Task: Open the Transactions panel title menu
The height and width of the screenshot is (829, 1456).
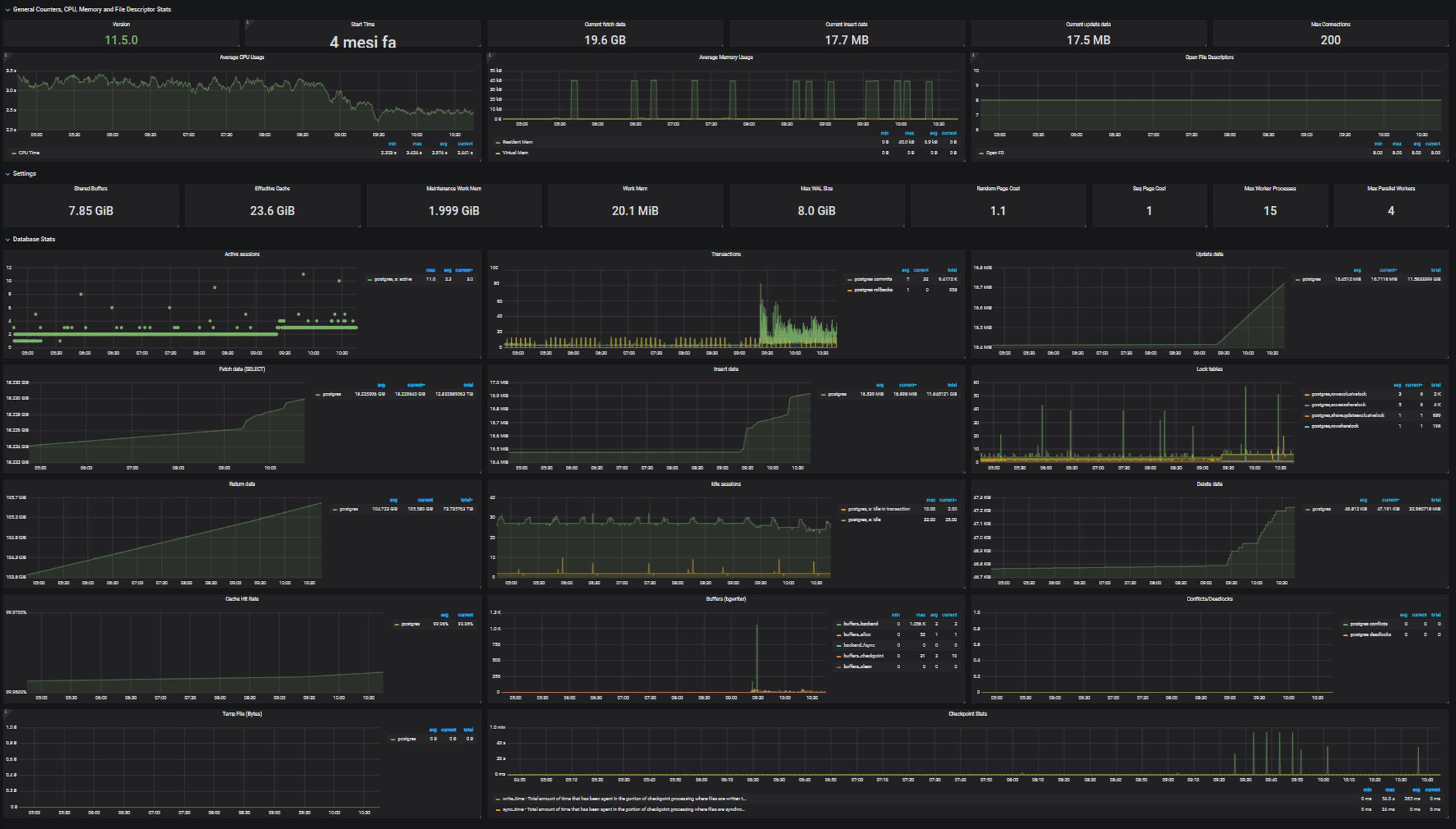Action: click(x=726, y=254)
